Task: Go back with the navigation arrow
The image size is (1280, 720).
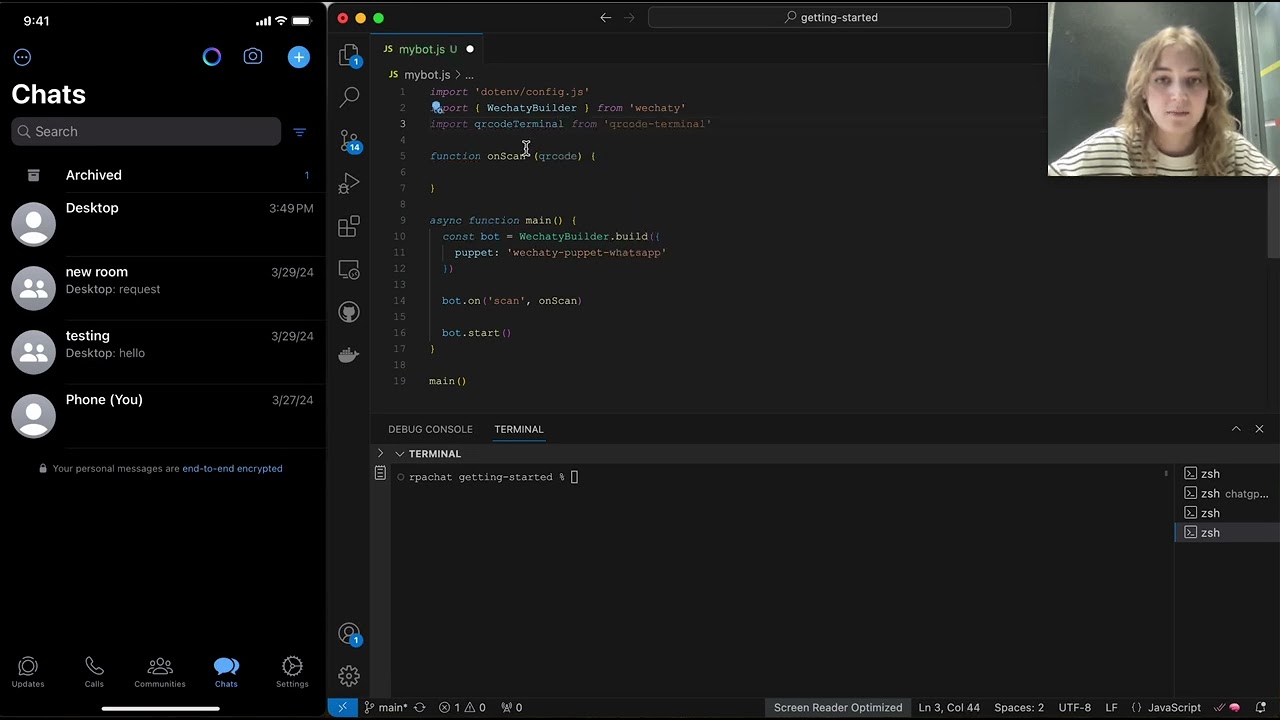Action: click(605, 17)
